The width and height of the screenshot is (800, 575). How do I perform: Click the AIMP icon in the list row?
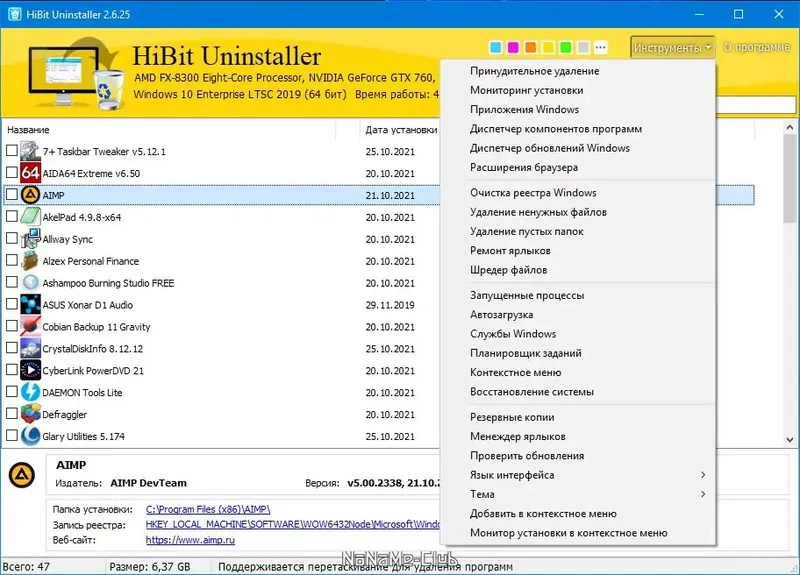[x=30, y=195]
